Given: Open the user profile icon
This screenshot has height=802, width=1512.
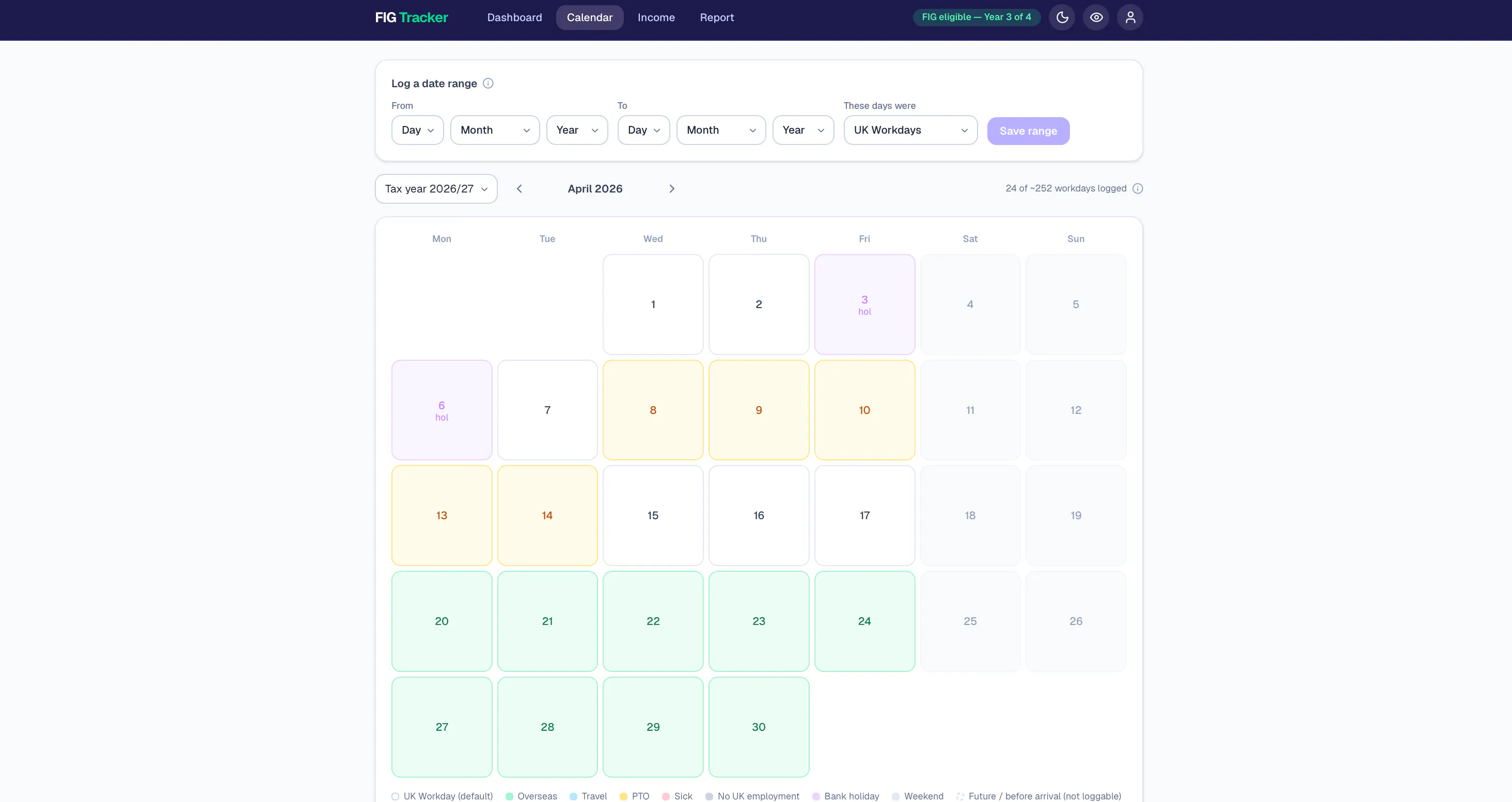Looking at the screenshot, I should [x=1130, y=18].
